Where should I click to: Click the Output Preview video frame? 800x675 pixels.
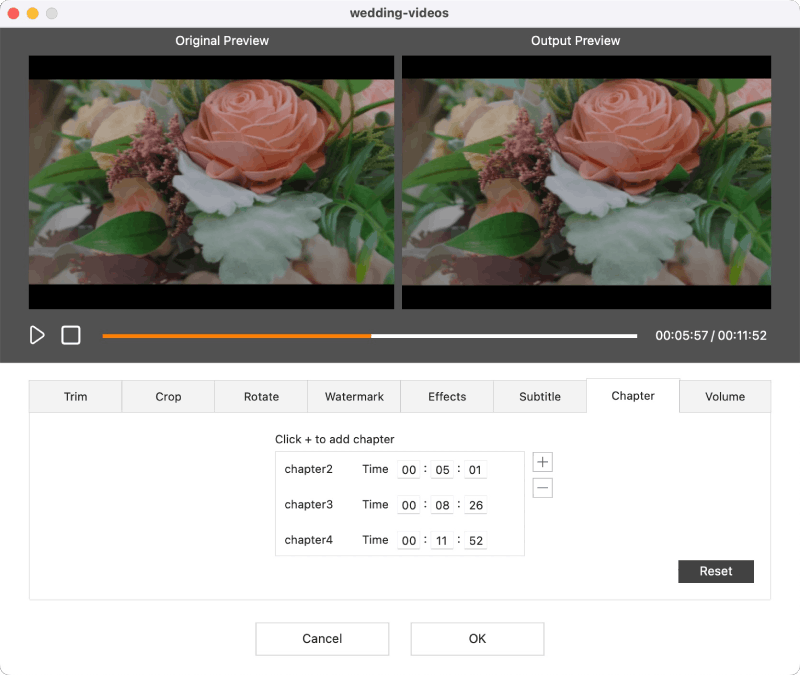point(586,182)
